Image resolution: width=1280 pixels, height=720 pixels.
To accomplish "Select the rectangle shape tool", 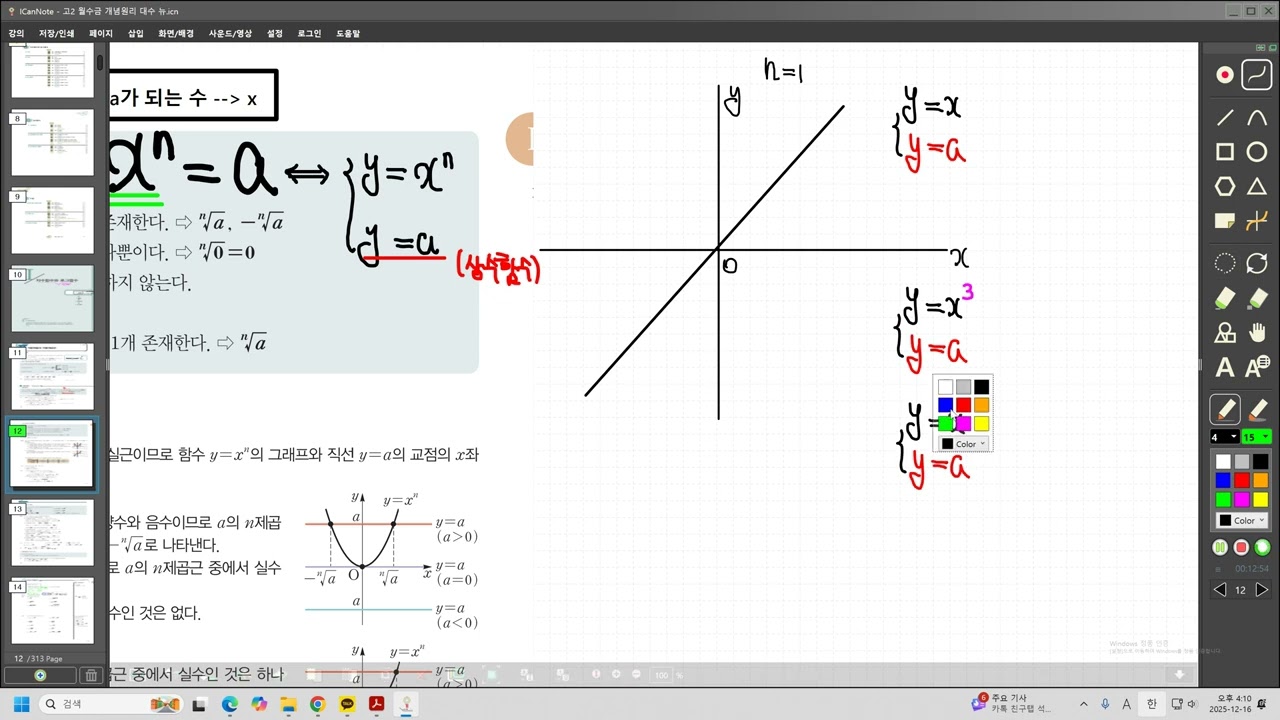I will (x=1224, y=152).
